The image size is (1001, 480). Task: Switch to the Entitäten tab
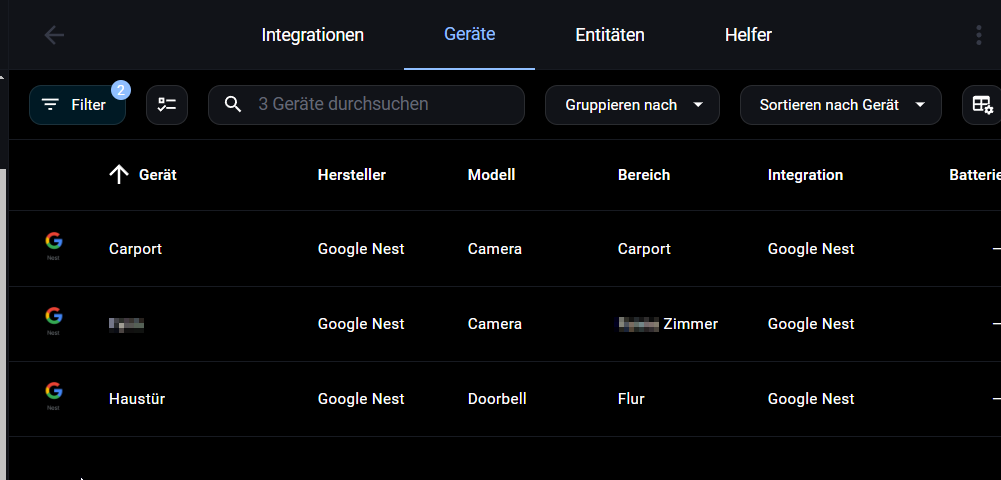(x=610, y=34)
